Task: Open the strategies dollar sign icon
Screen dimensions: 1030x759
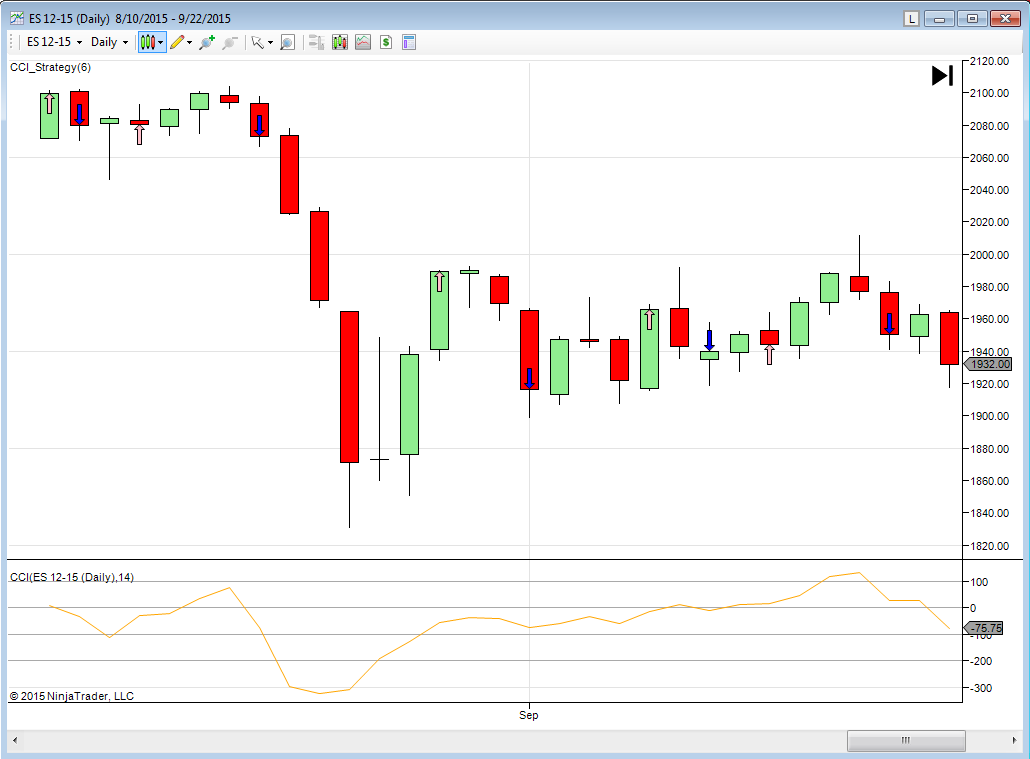Action: point(386,43)
